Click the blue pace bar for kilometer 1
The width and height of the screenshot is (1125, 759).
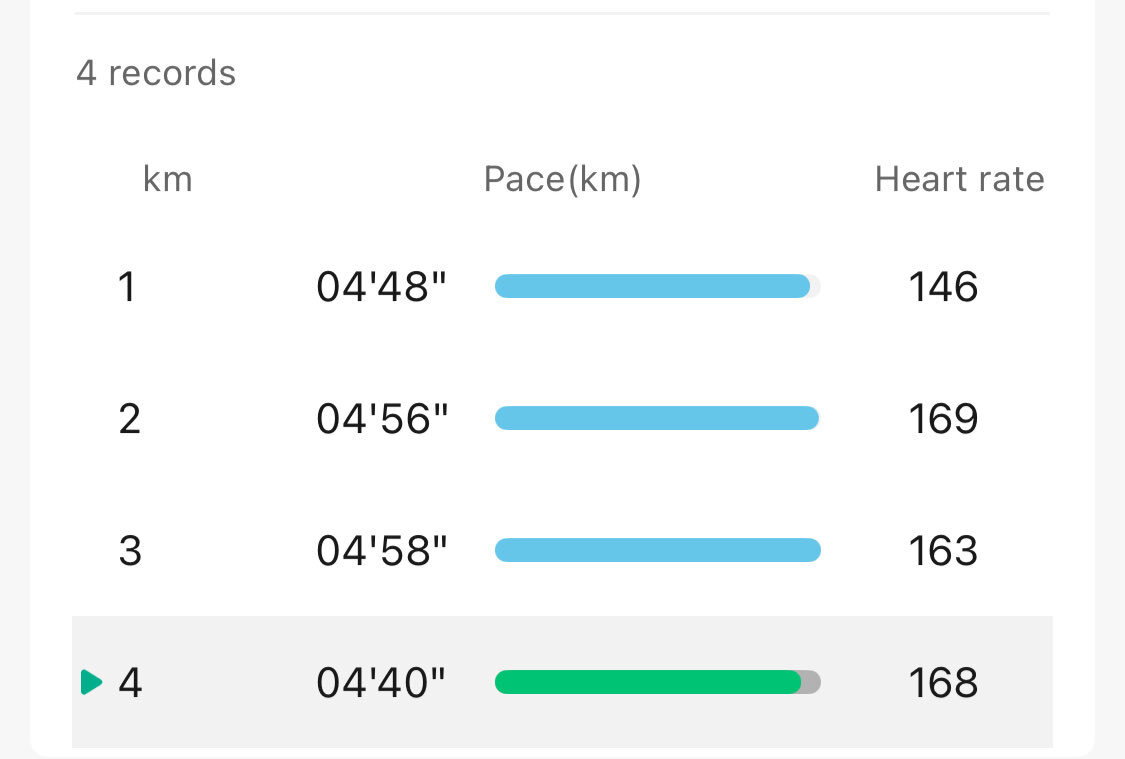[x=652, y=287]
